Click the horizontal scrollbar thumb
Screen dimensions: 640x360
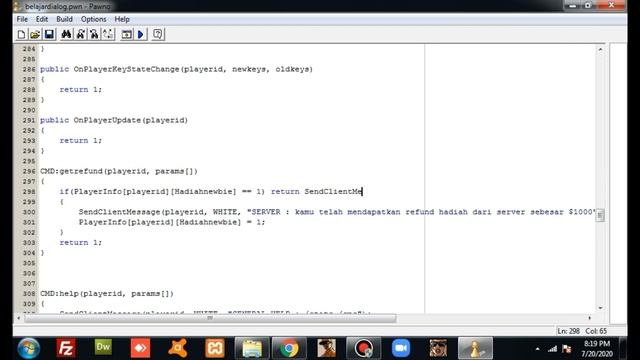[210, 318]
